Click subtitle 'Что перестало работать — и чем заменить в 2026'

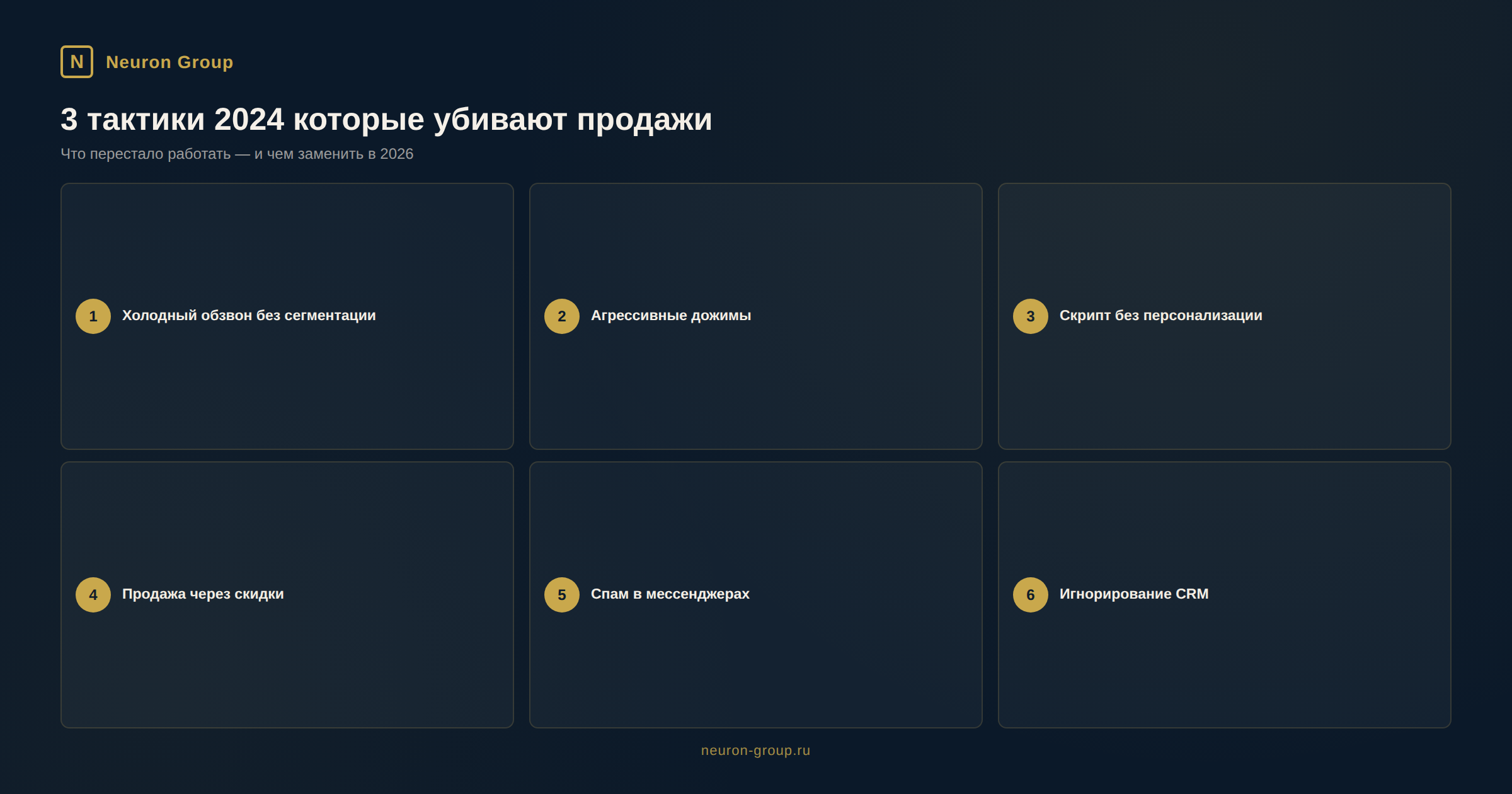pyautogui.click(x=237, y=154)
